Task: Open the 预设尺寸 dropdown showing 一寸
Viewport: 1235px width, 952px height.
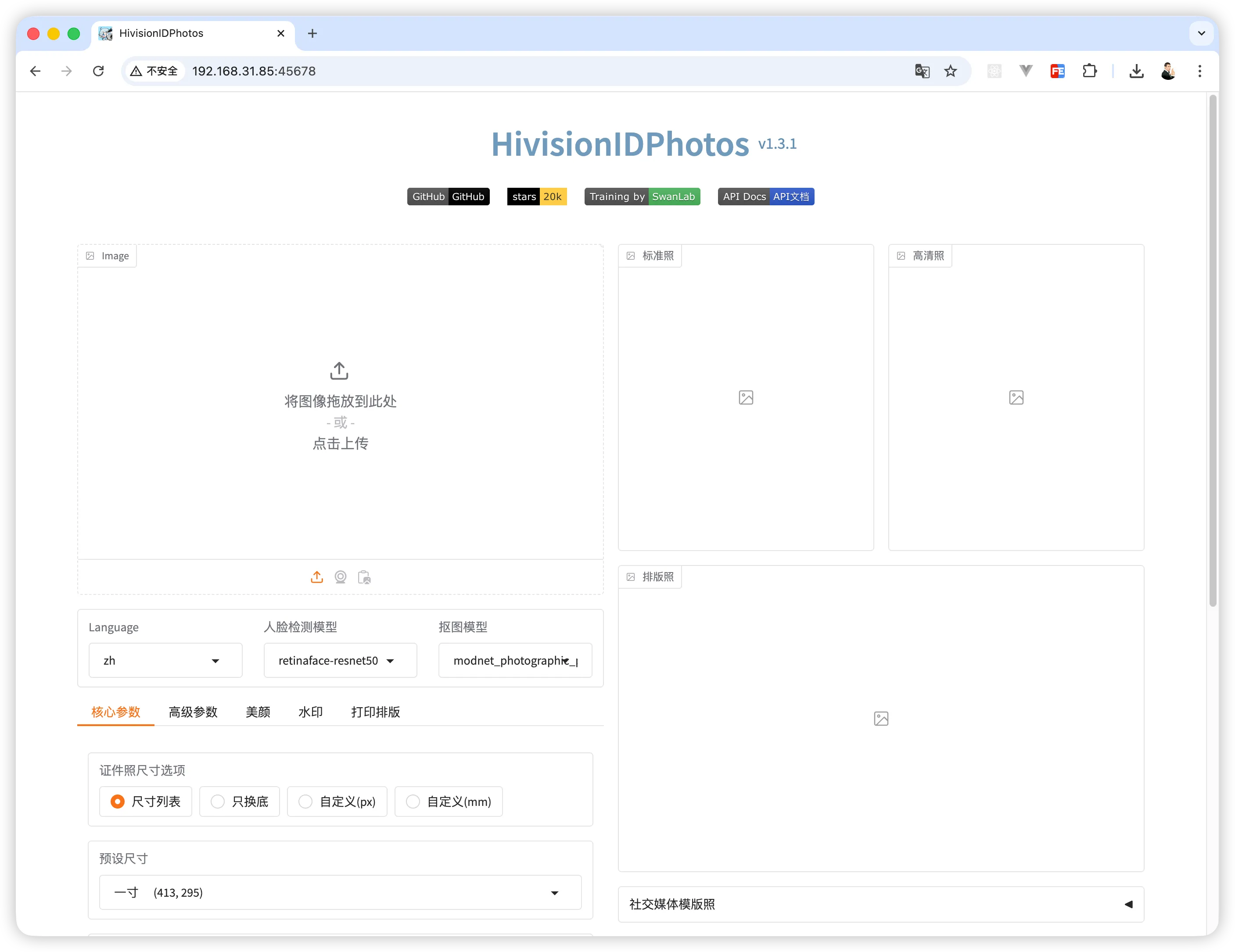Action: click(341, 892)
